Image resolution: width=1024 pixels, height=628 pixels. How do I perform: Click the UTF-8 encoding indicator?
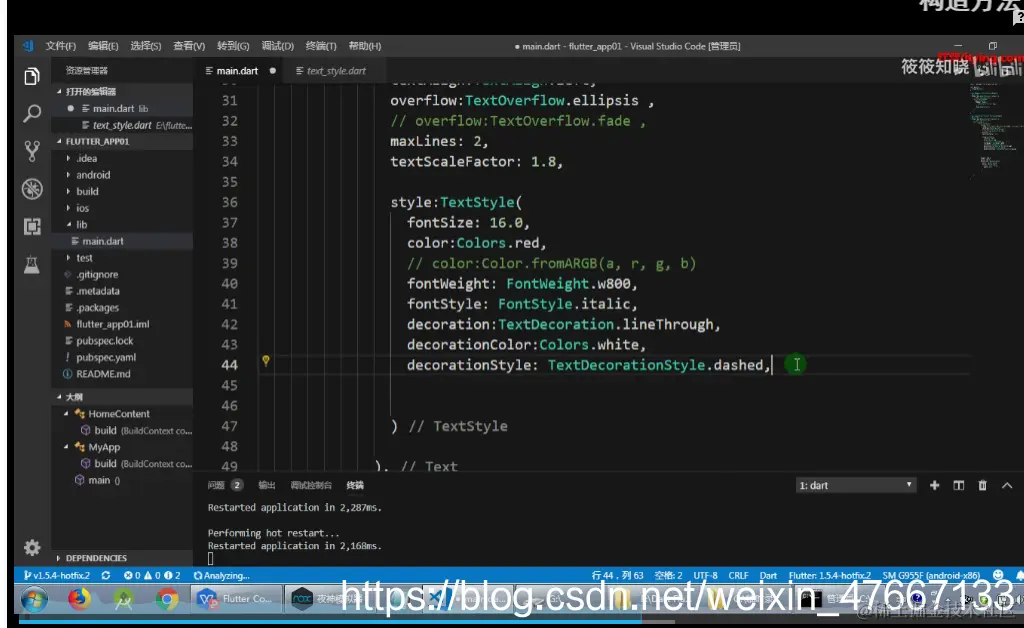point(705,575)
